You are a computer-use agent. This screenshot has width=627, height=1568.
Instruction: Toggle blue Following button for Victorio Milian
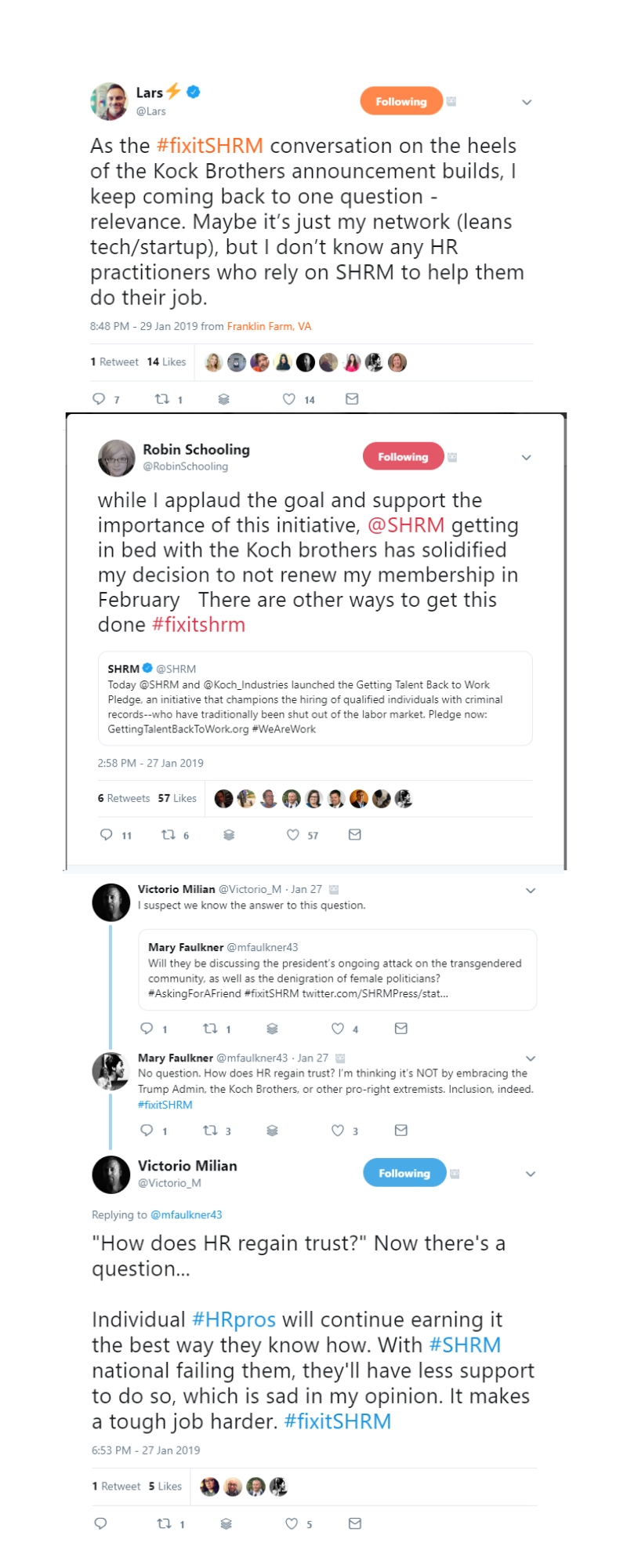(x=404, y=1173)
